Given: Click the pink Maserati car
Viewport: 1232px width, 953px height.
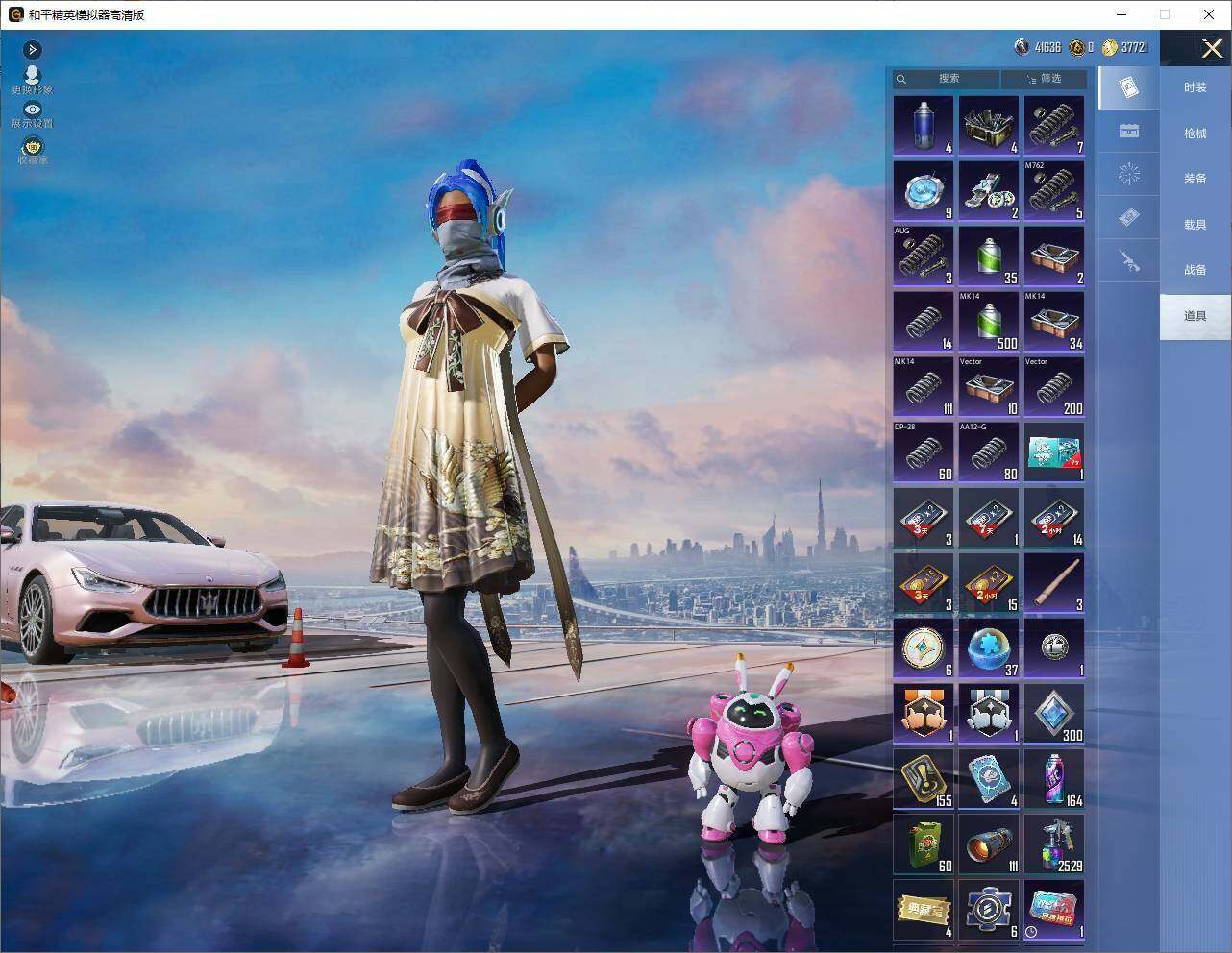Looking at the screenshot, I should [142, 581].
